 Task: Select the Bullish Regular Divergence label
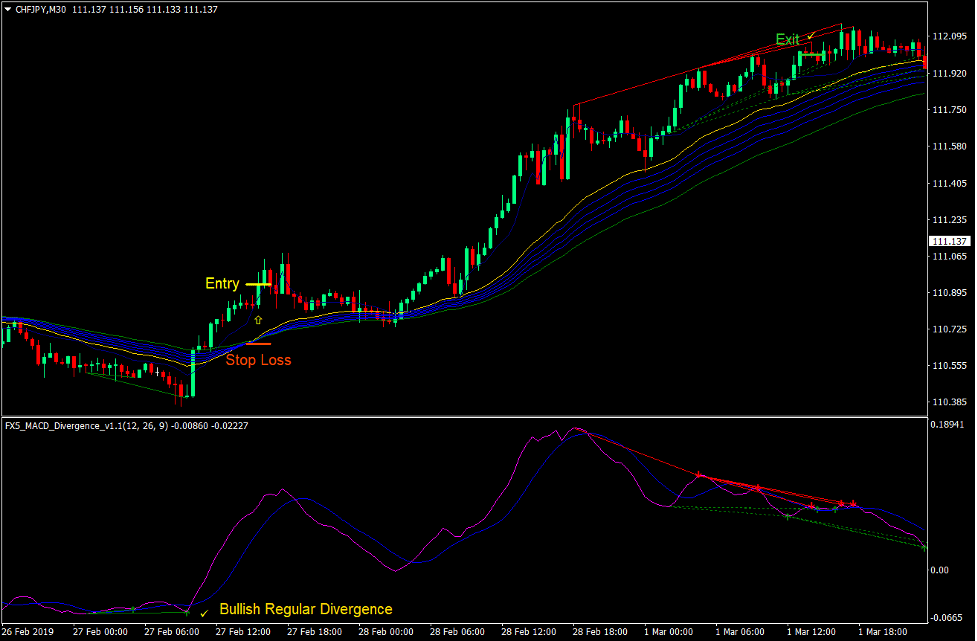coord(306,609)
